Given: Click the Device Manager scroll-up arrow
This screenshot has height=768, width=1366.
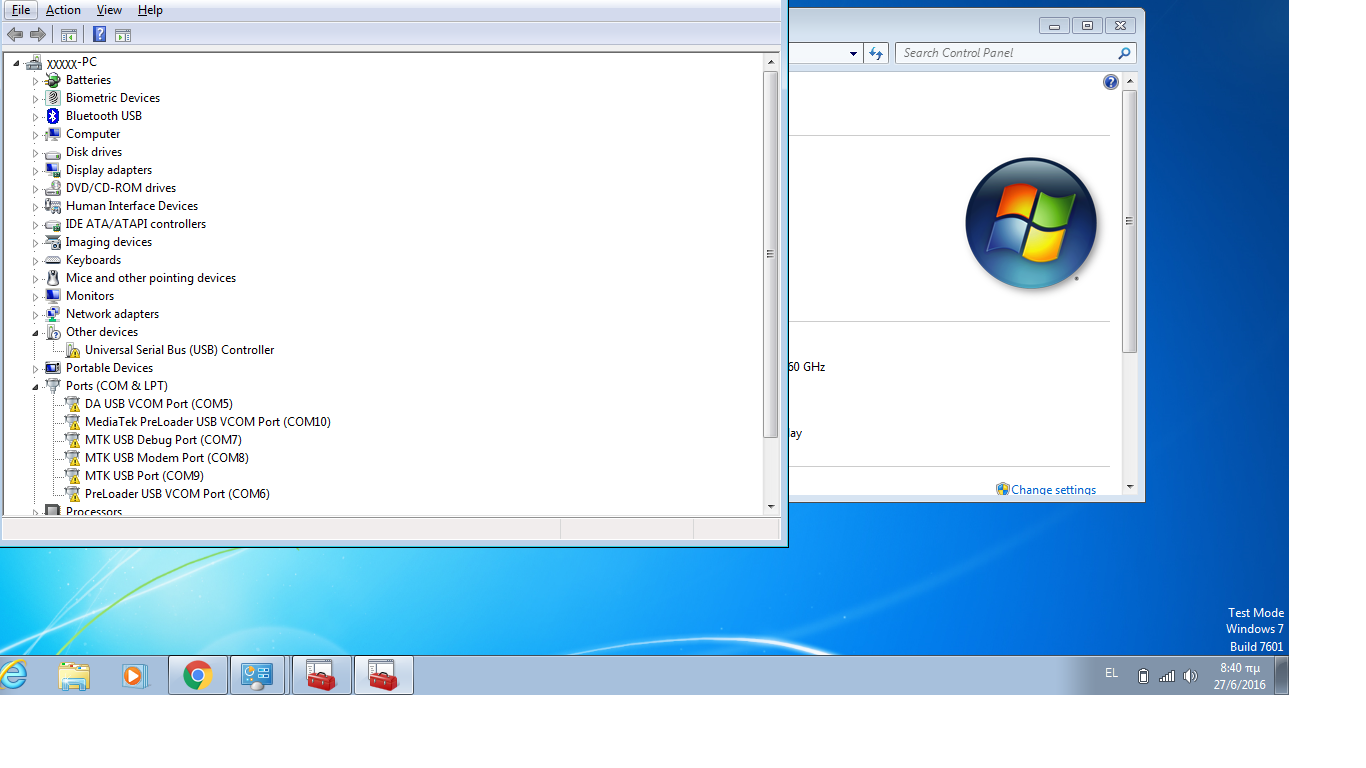Looking at the screenshot, I should (x=771, y=62).
